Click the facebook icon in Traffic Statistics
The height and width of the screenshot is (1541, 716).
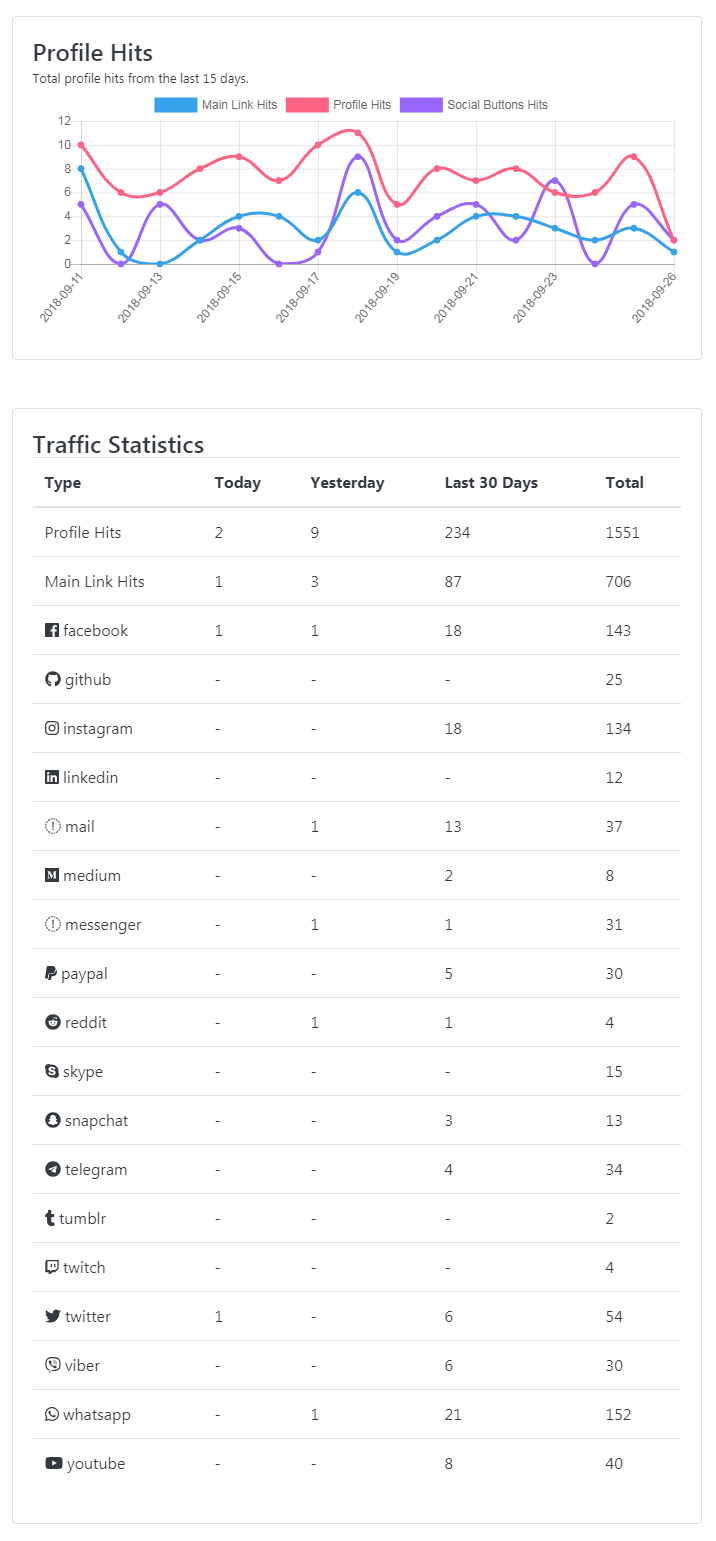(51, 630)
